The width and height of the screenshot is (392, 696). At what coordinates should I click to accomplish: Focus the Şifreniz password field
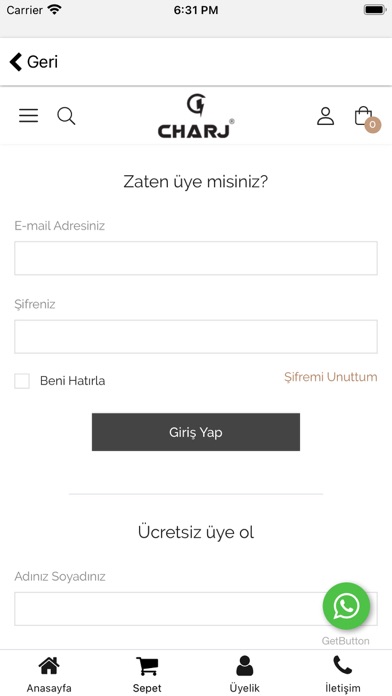196,336
